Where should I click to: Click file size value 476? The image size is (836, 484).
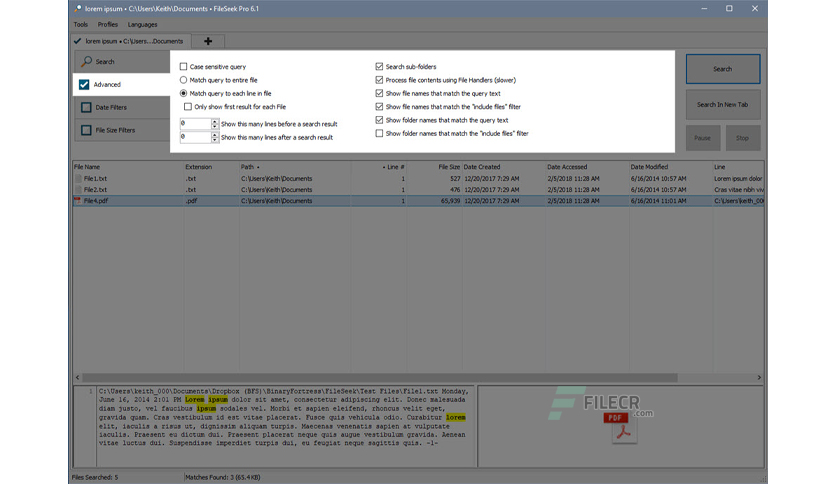point(455,190)
